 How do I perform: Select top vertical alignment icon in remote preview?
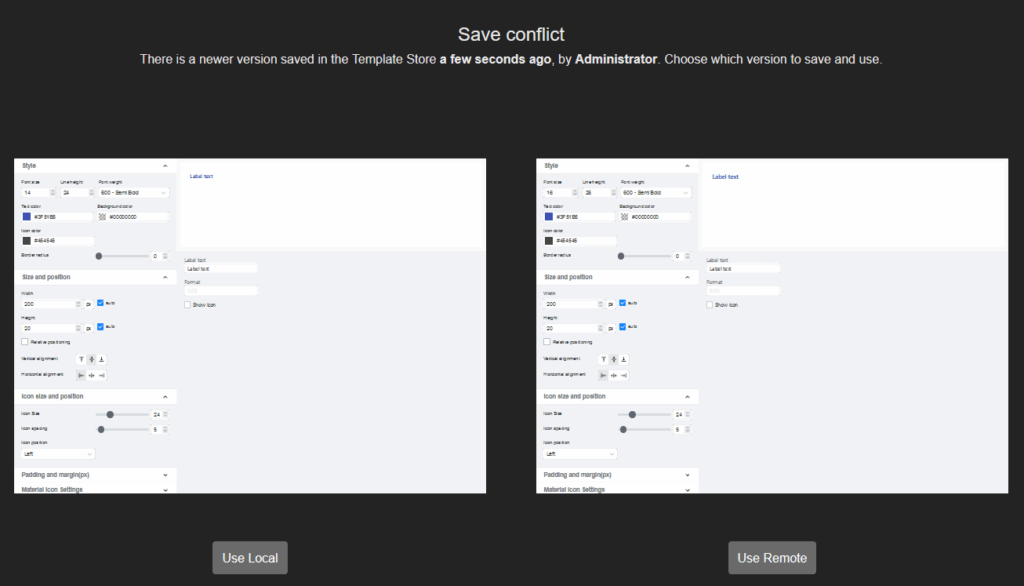(x=603, y=359)
